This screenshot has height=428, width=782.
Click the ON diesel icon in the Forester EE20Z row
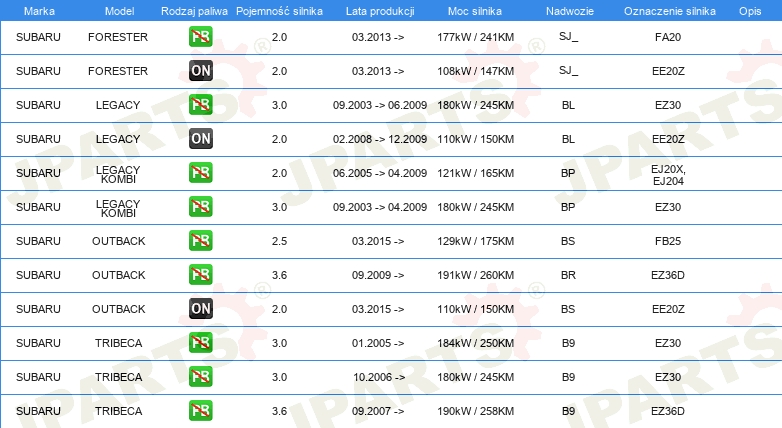[200, 71]
